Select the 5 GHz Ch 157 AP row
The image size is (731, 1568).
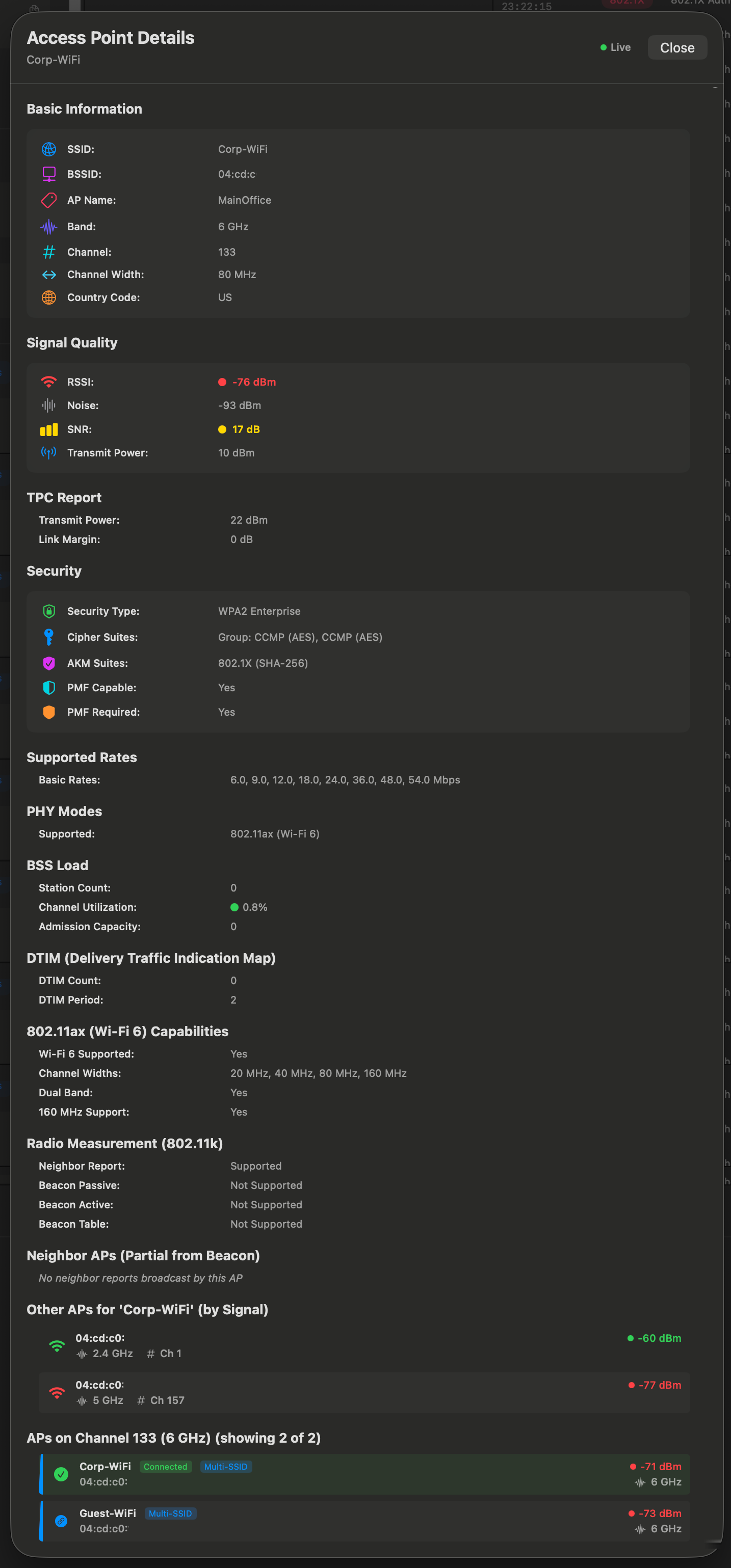(363, 1392)
